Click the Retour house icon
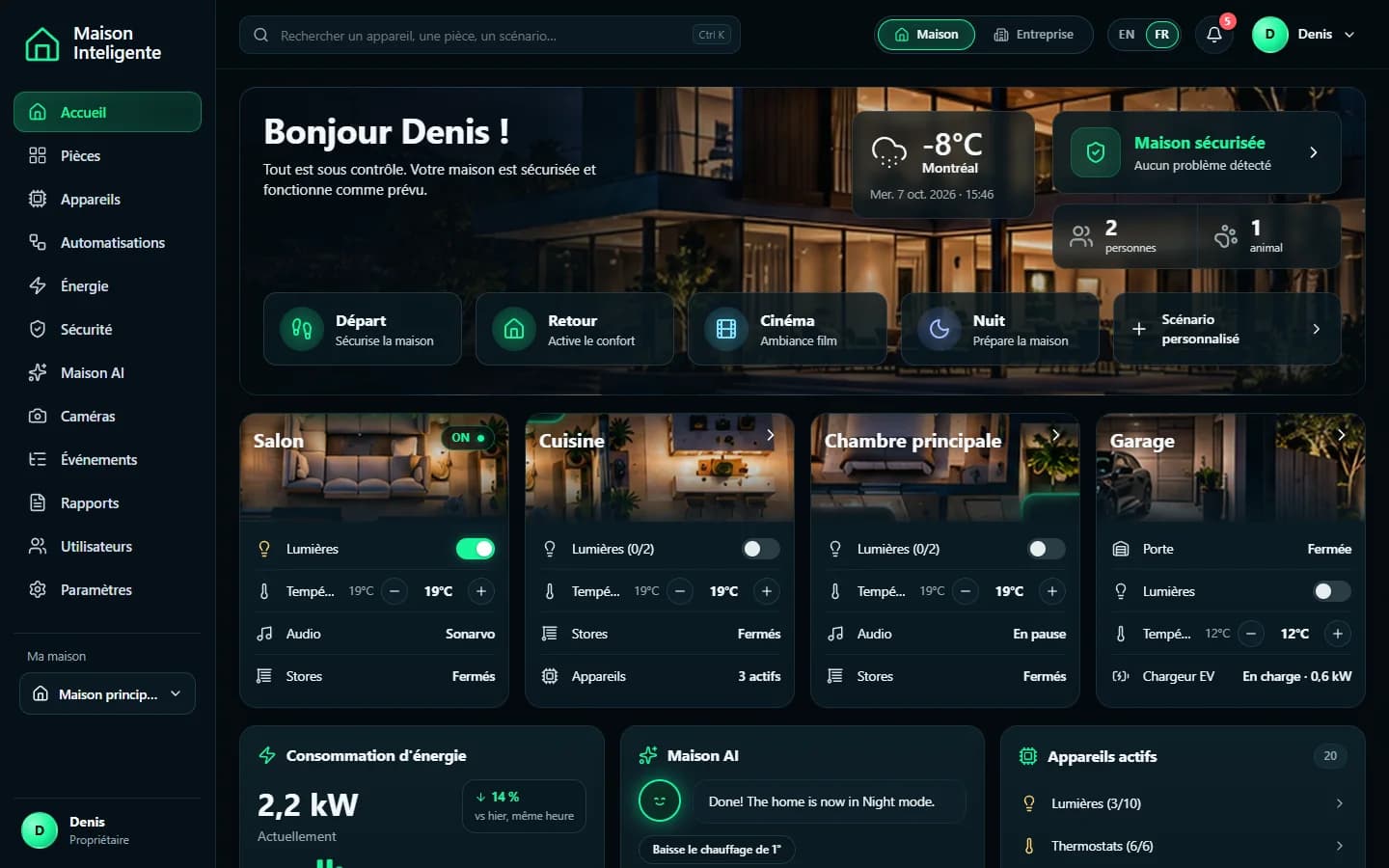Image resolution: width=1389 pixels, height=868 pixels. pos(514,329)
